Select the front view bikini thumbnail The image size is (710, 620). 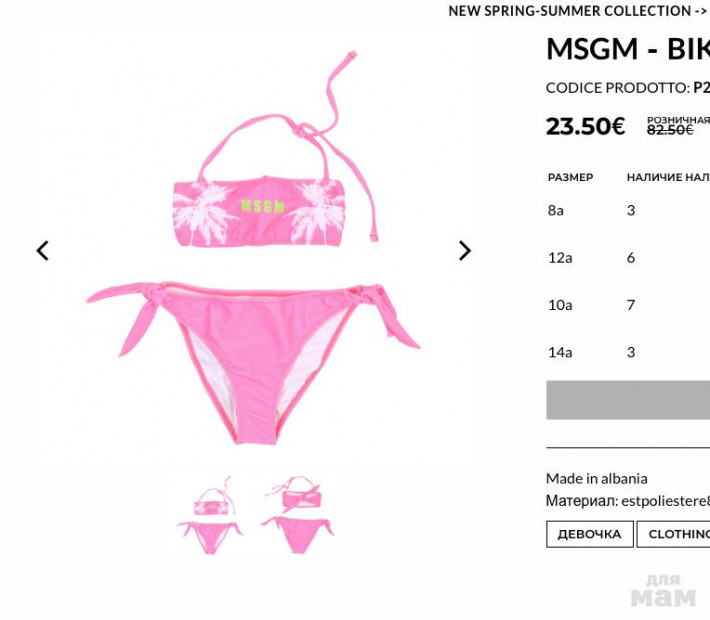pyautogui.click(x=210, y=515)
